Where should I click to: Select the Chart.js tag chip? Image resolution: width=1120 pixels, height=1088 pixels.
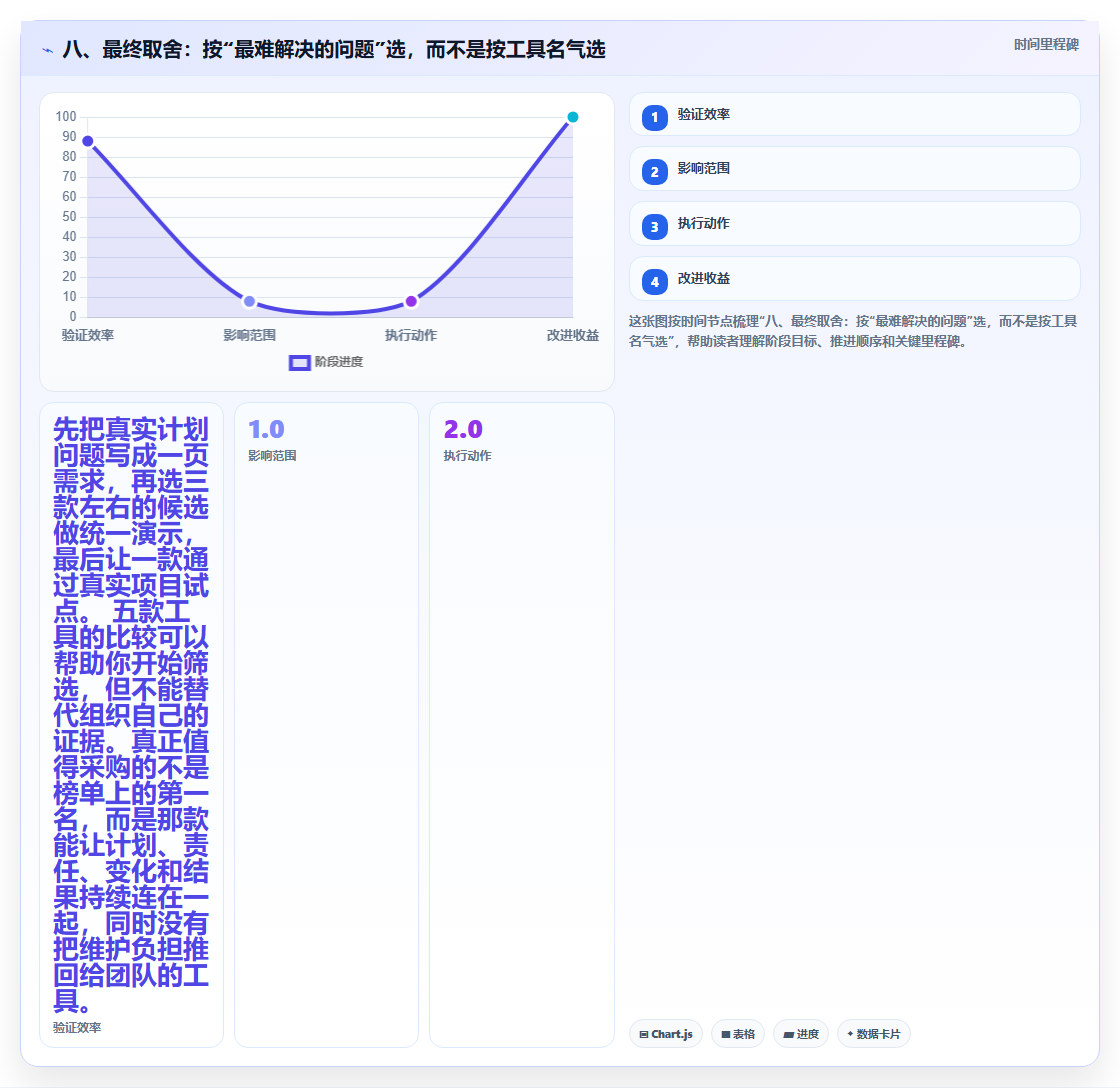666,1034
